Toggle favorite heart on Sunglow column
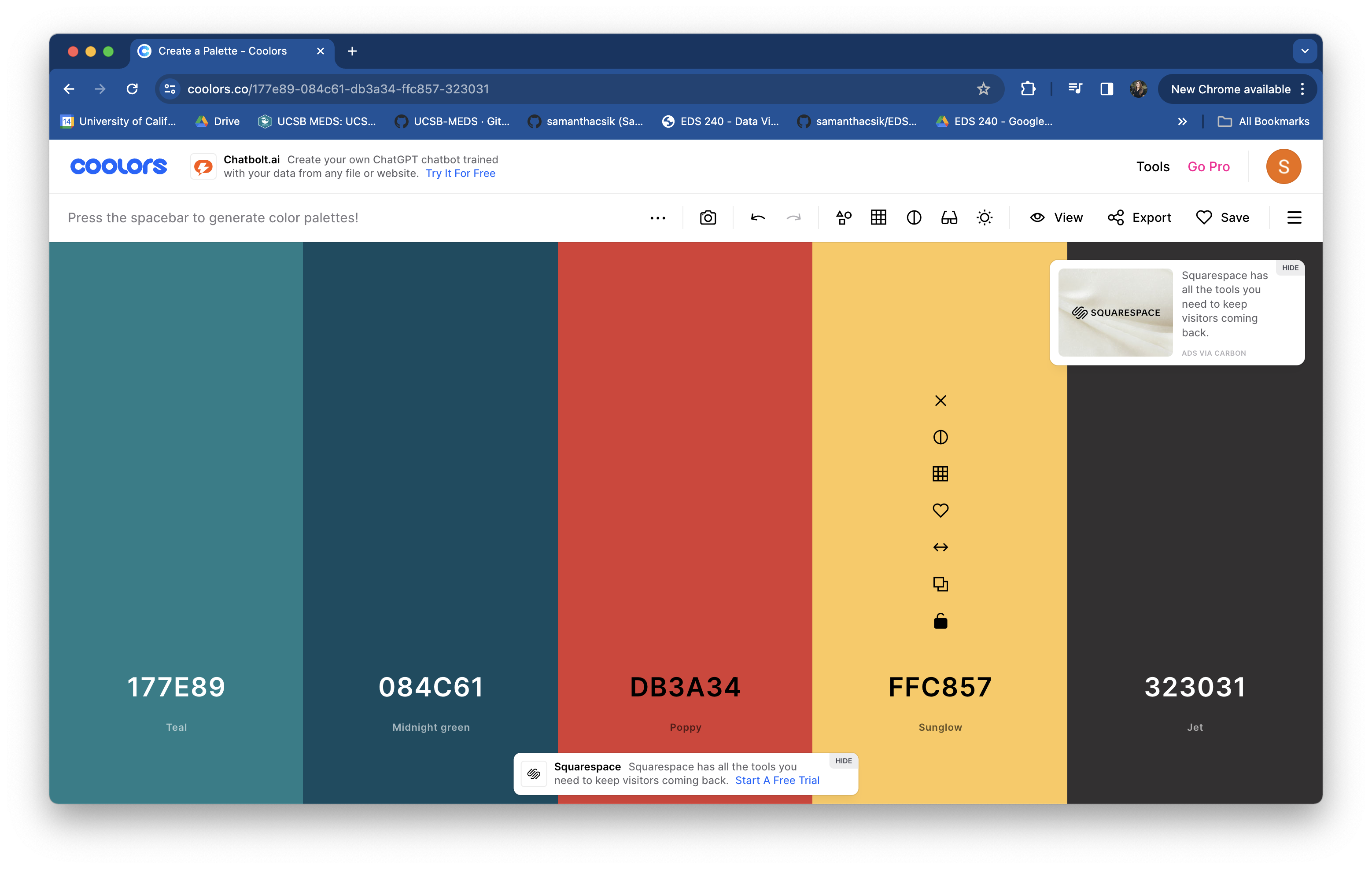This screenshot has height=869, width=1372. click(940, 511)
